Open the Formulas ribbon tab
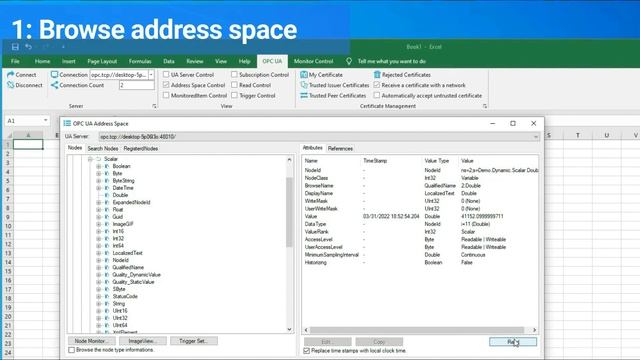Image resolution: width=640 pixels, height=360 pixels. pos(140,61)
